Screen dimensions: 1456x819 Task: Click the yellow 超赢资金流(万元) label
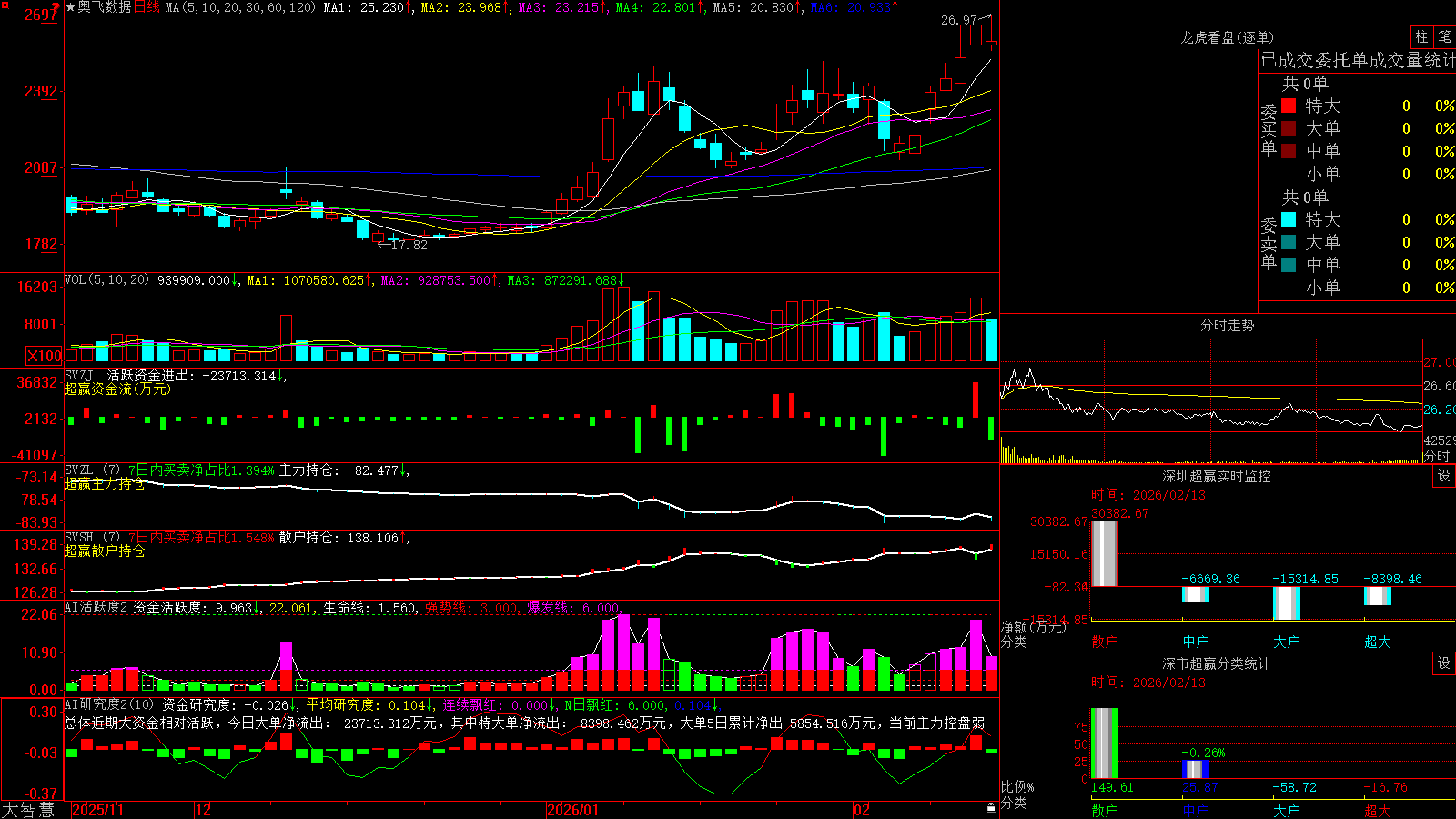[117, 389]
